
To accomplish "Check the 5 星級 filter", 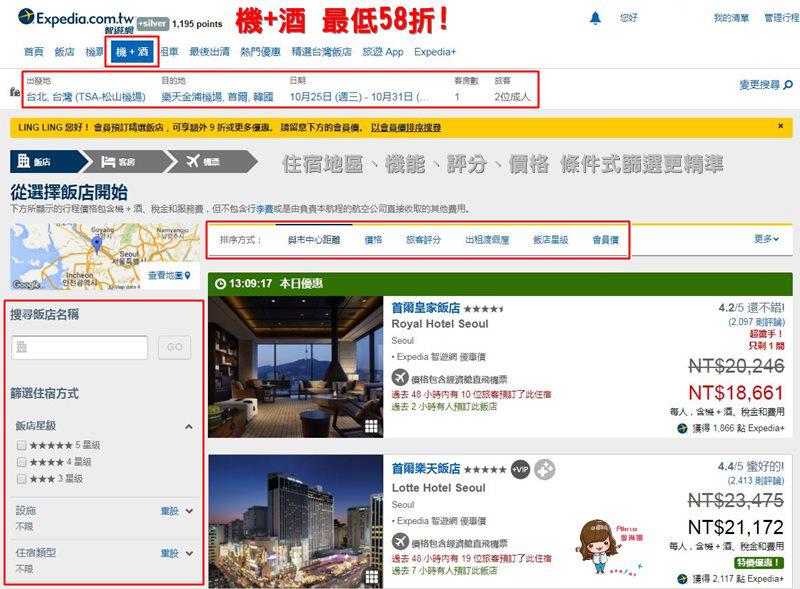I will pyautogui.click(x=21, y=445).
